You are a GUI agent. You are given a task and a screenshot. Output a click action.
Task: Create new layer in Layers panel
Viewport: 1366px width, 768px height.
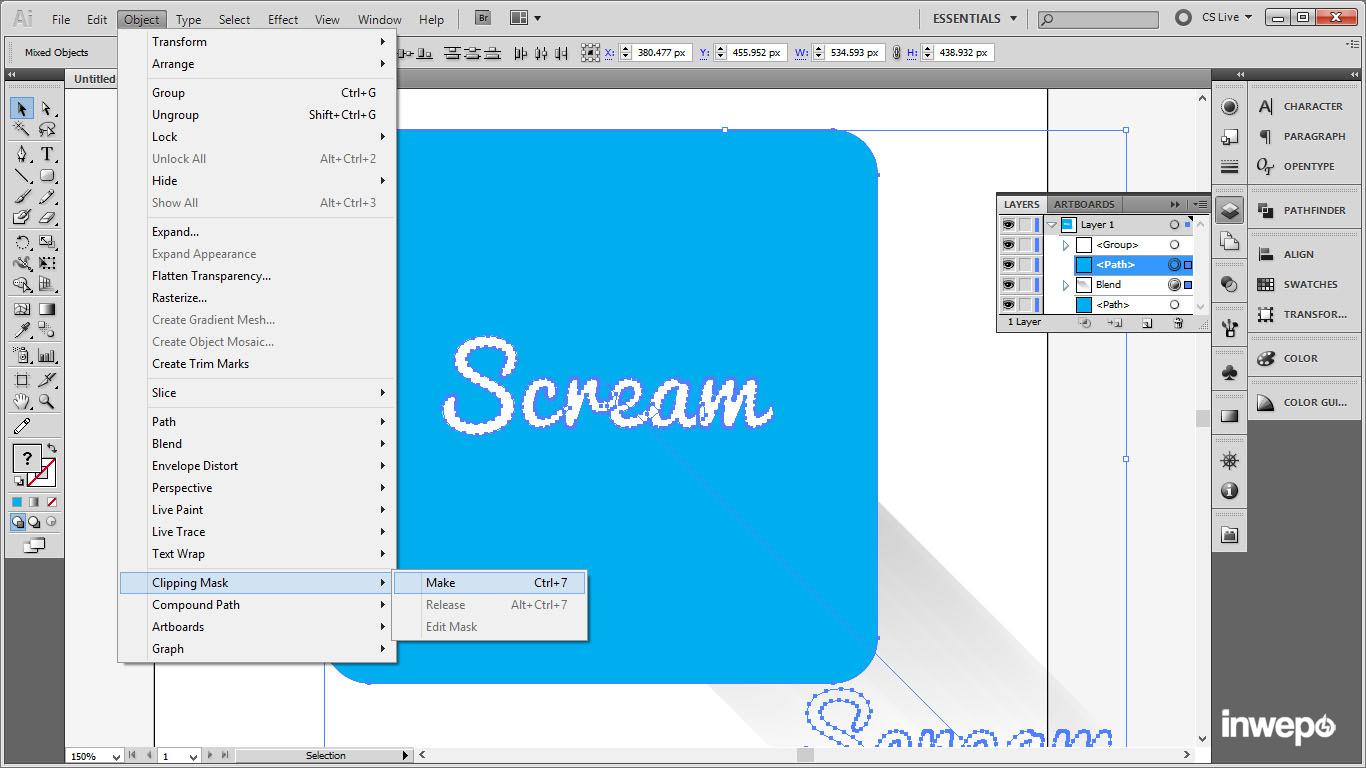click(x=1147, y=323)
